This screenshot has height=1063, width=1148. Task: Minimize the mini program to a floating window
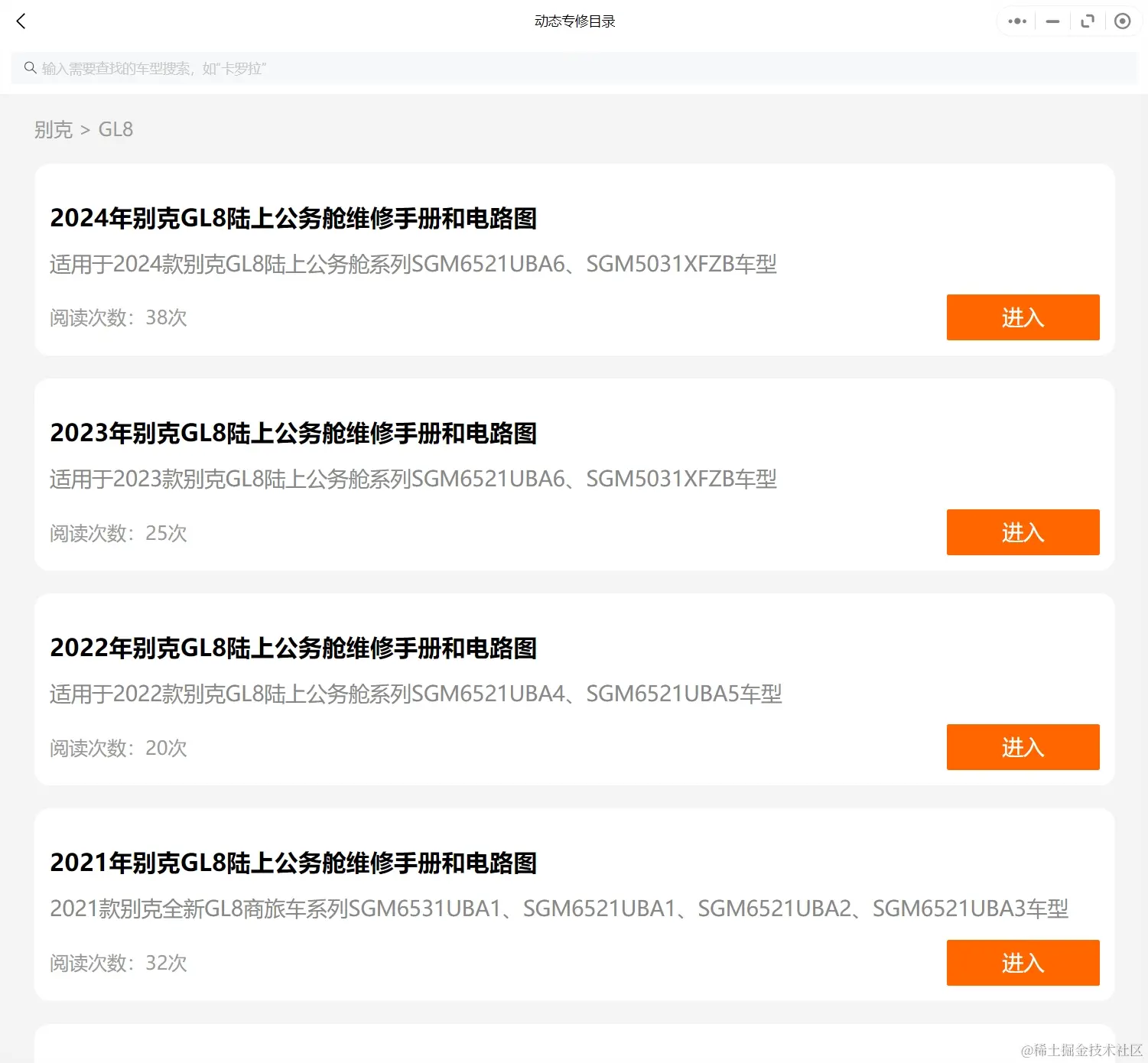[x=1052, y=21]
